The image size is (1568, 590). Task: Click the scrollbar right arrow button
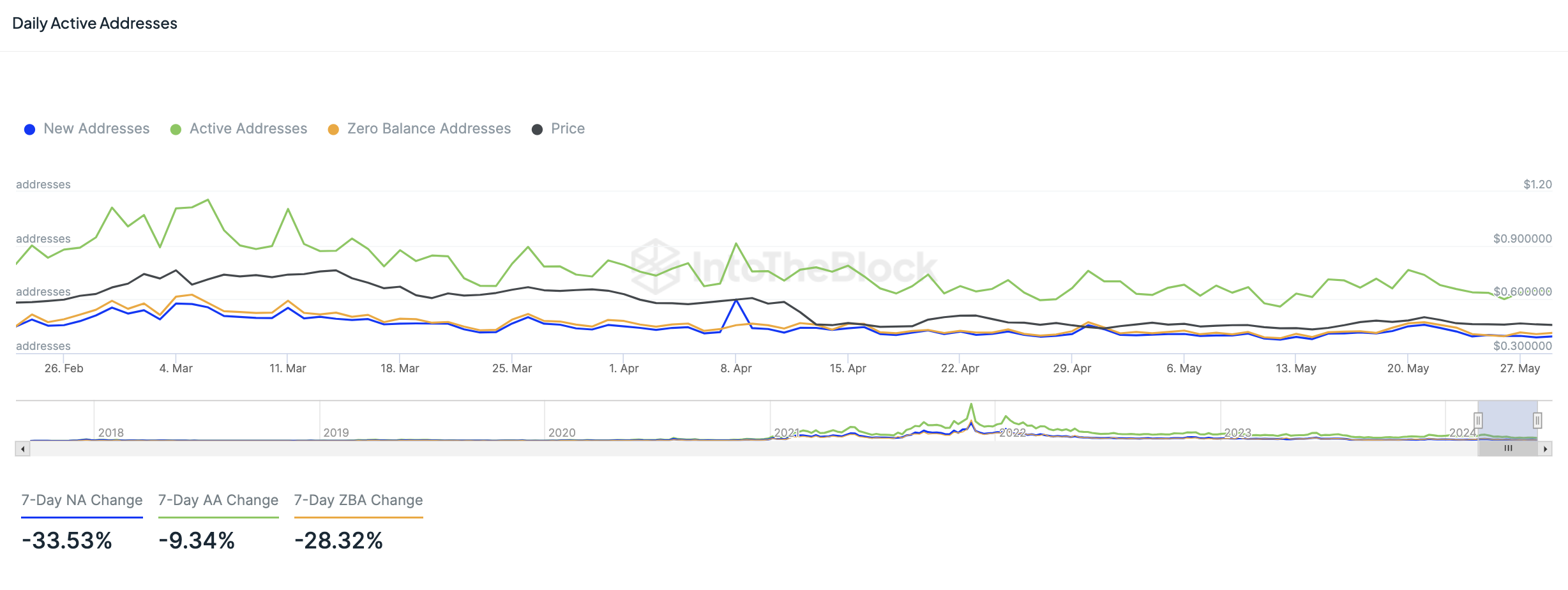[1545, 449]
